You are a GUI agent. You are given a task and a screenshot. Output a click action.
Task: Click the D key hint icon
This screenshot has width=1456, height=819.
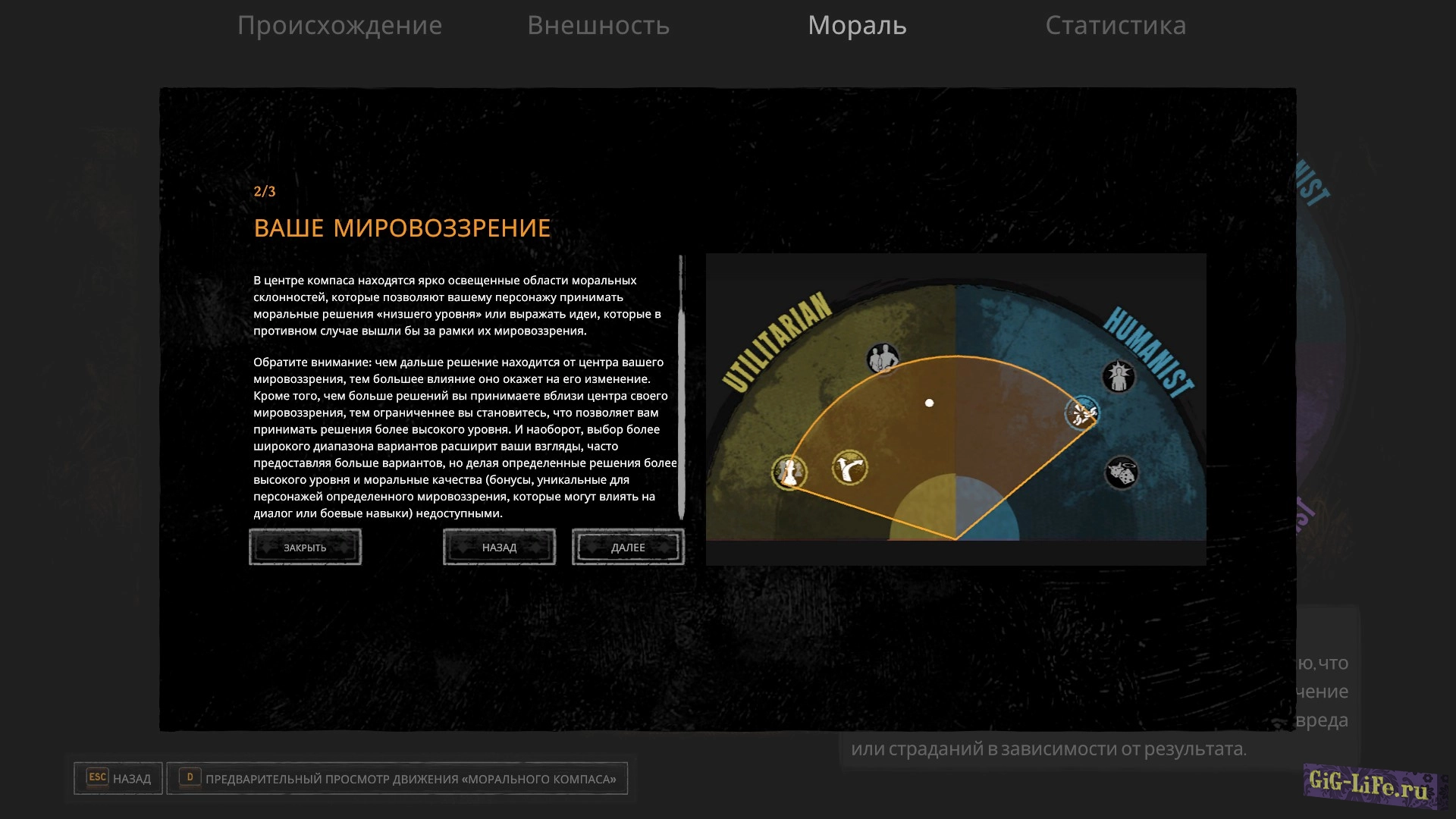[x=190, y=777]
